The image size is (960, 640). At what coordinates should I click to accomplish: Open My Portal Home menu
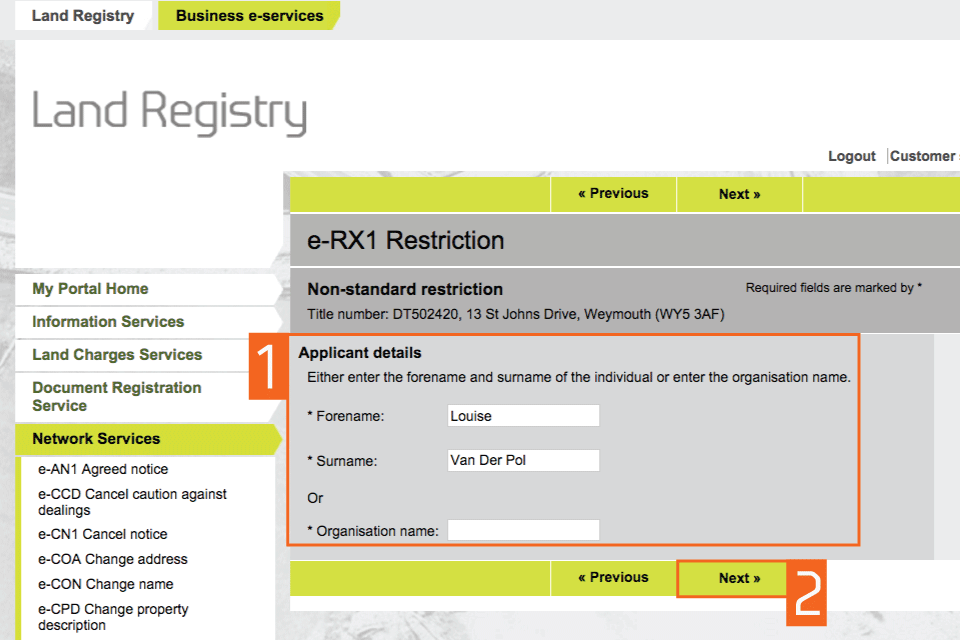pos(90,289)
